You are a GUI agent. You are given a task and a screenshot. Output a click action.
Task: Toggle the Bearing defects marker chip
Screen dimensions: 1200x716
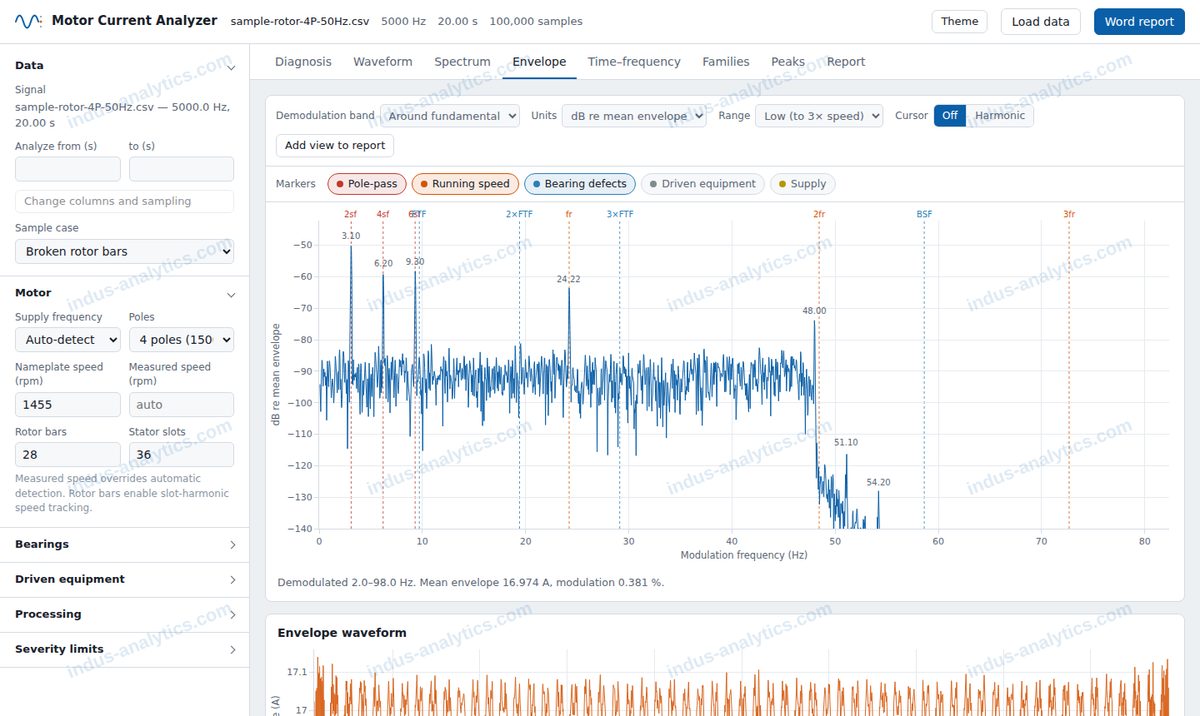580,184
